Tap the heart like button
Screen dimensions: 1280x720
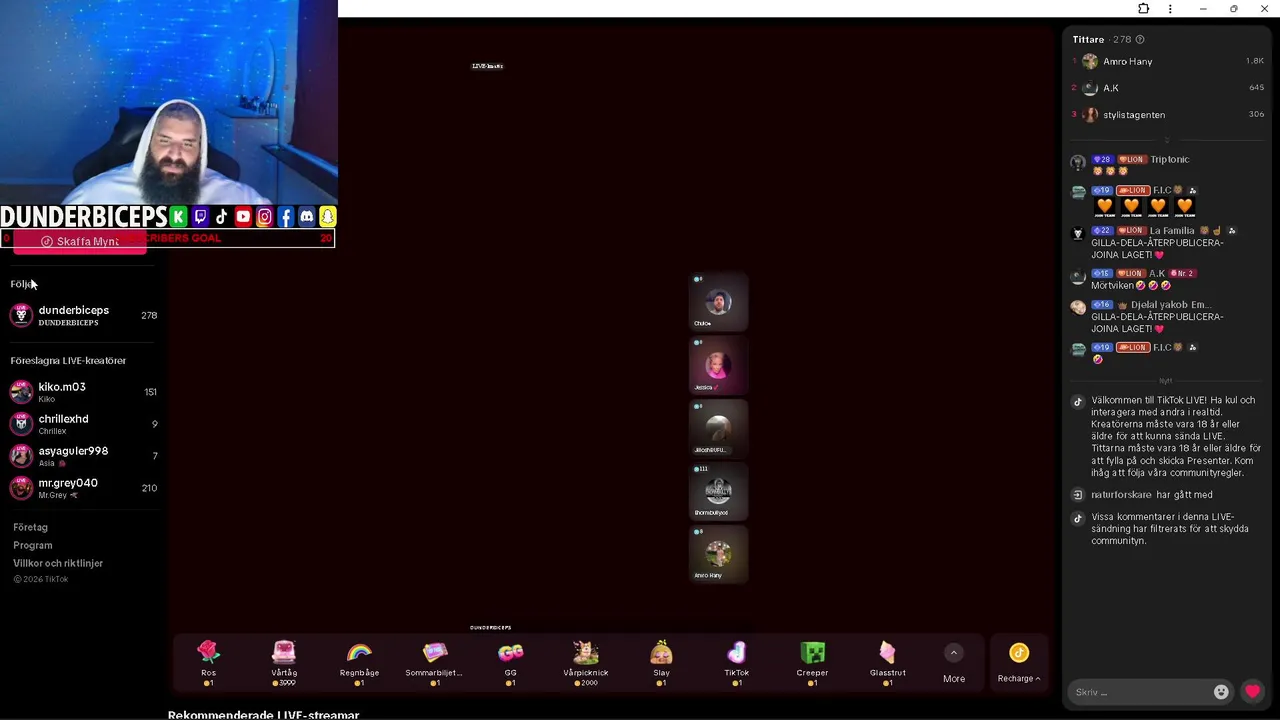coord(1252,691)
